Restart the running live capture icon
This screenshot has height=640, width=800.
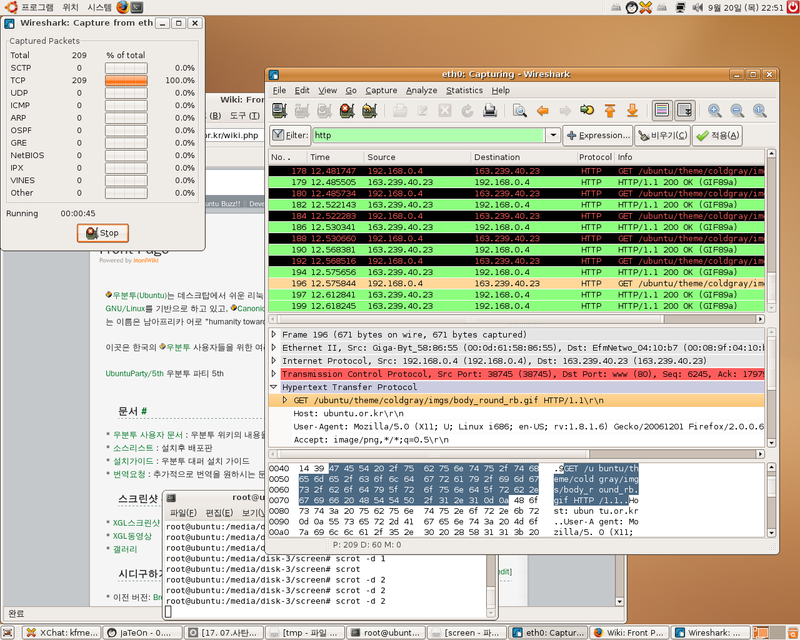pos(369,110)
